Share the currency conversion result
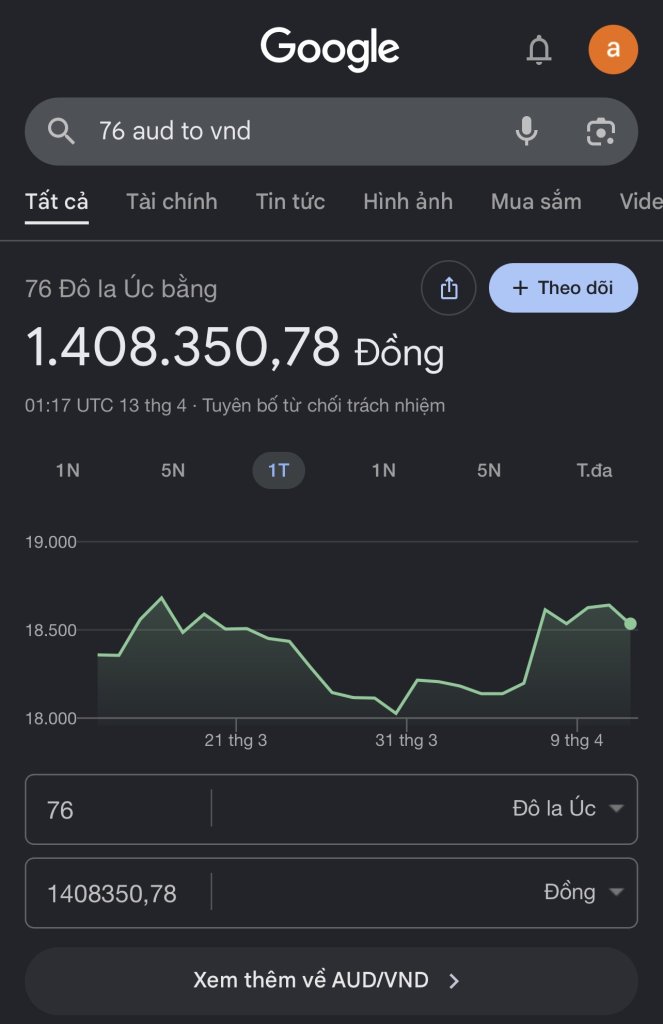 pos(449,288)
